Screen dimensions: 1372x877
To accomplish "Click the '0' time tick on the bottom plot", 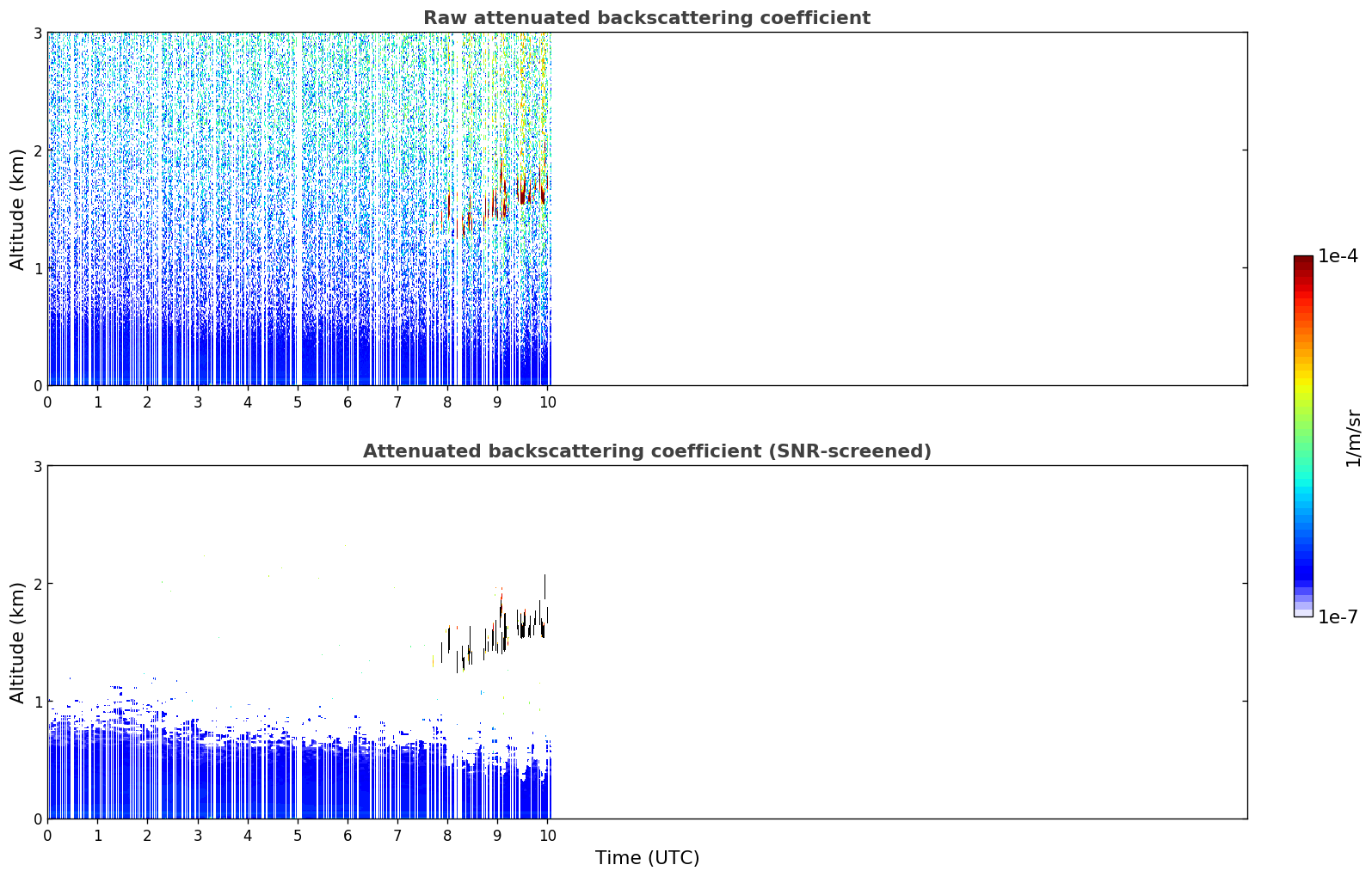I will coord(47,836).
